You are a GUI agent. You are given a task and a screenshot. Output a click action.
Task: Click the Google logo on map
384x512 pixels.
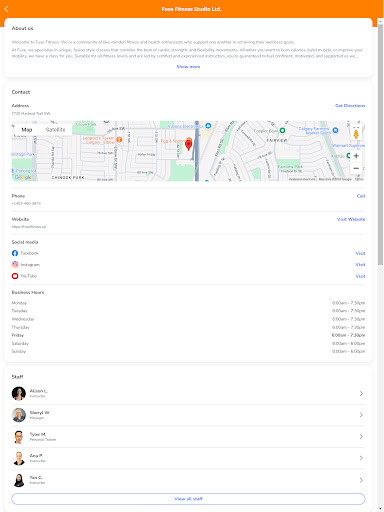pos(23,177)
